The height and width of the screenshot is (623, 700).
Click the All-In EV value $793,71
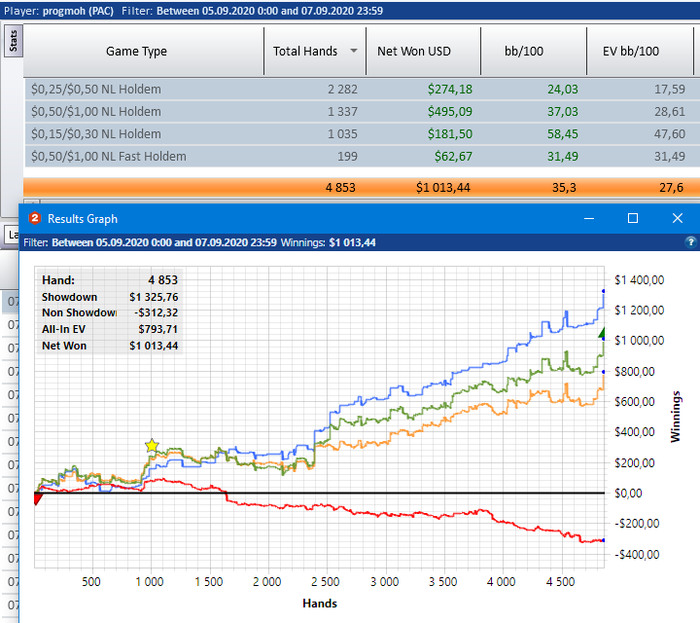[158, 329]
